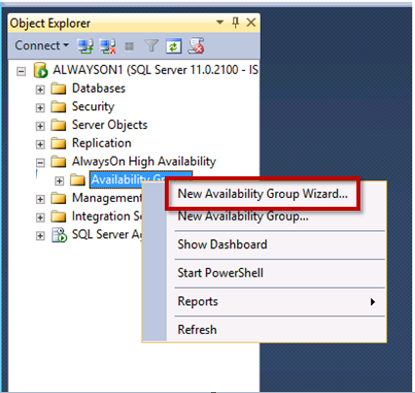The image size is (415, 393).
Task: Expand the SQL Server Agent node
Action: (x=40, y=236)
